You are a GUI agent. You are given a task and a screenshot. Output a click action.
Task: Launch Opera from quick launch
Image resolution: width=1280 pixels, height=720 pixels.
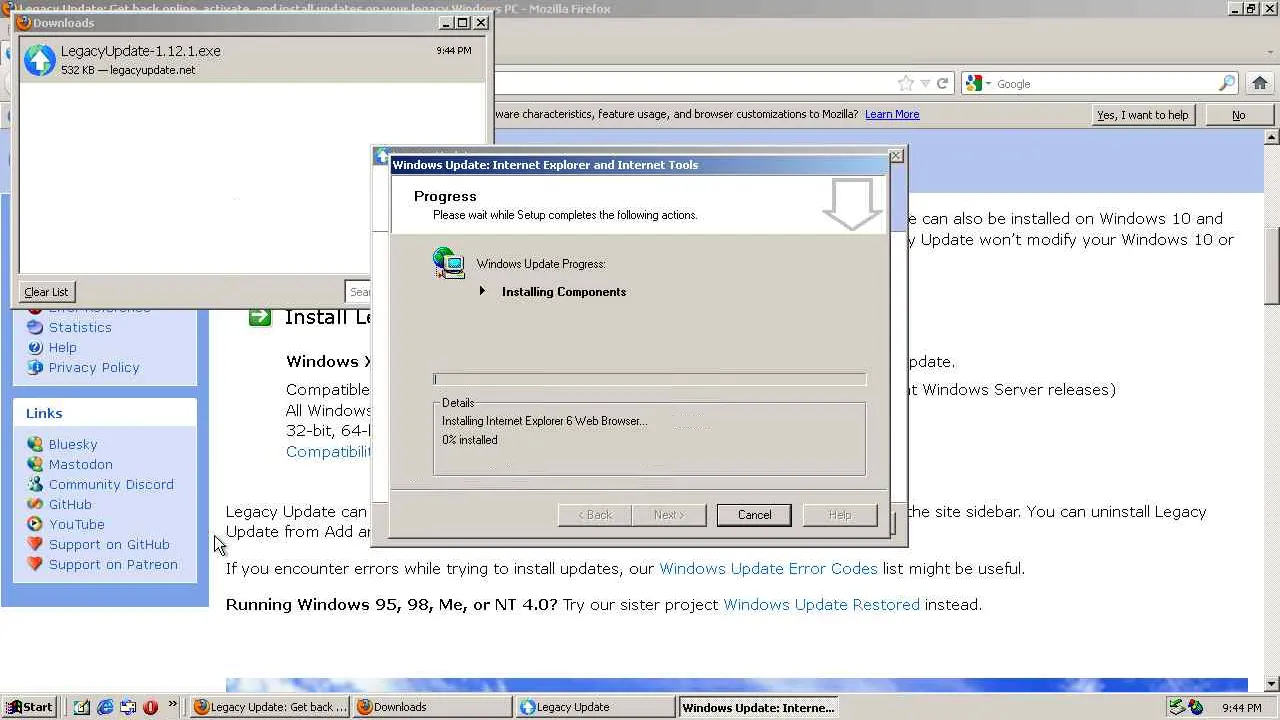click(x=151, y=707)
